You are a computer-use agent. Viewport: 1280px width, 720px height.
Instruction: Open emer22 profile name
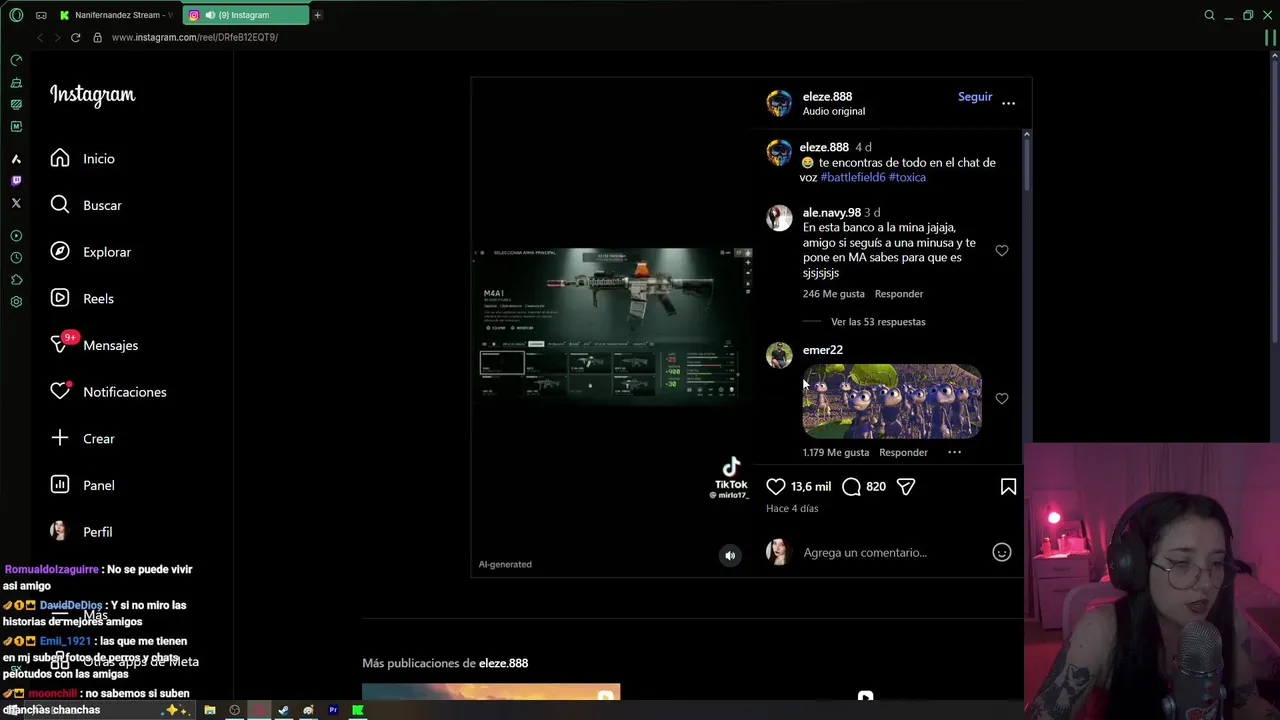pos(822,350)
